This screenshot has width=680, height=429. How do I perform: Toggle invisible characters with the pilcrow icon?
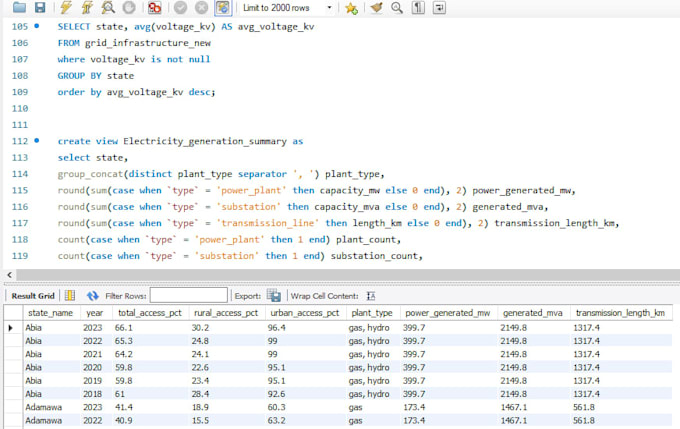(x=418, y=7)
